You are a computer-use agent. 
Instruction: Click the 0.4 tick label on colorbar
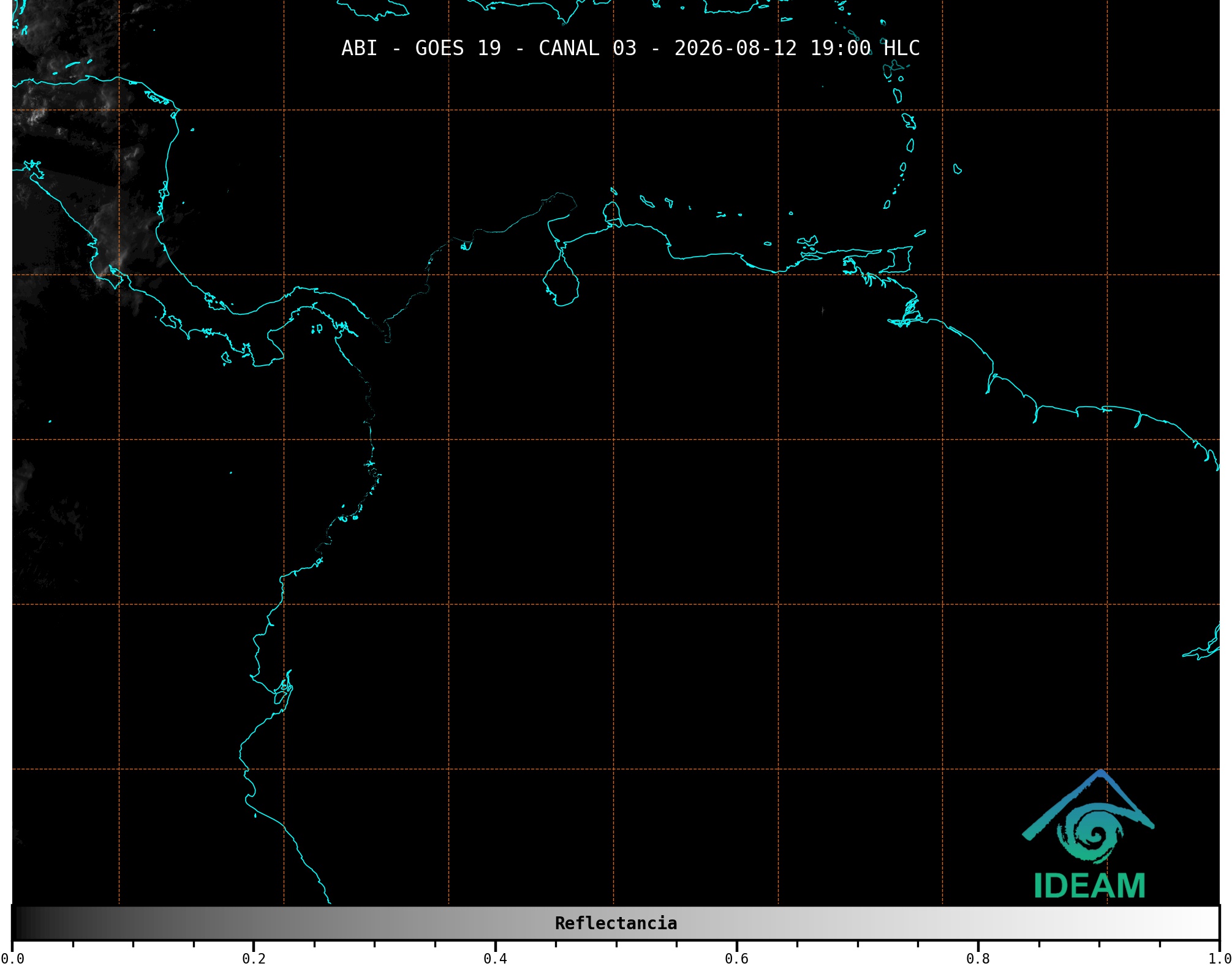click(495, 959)
